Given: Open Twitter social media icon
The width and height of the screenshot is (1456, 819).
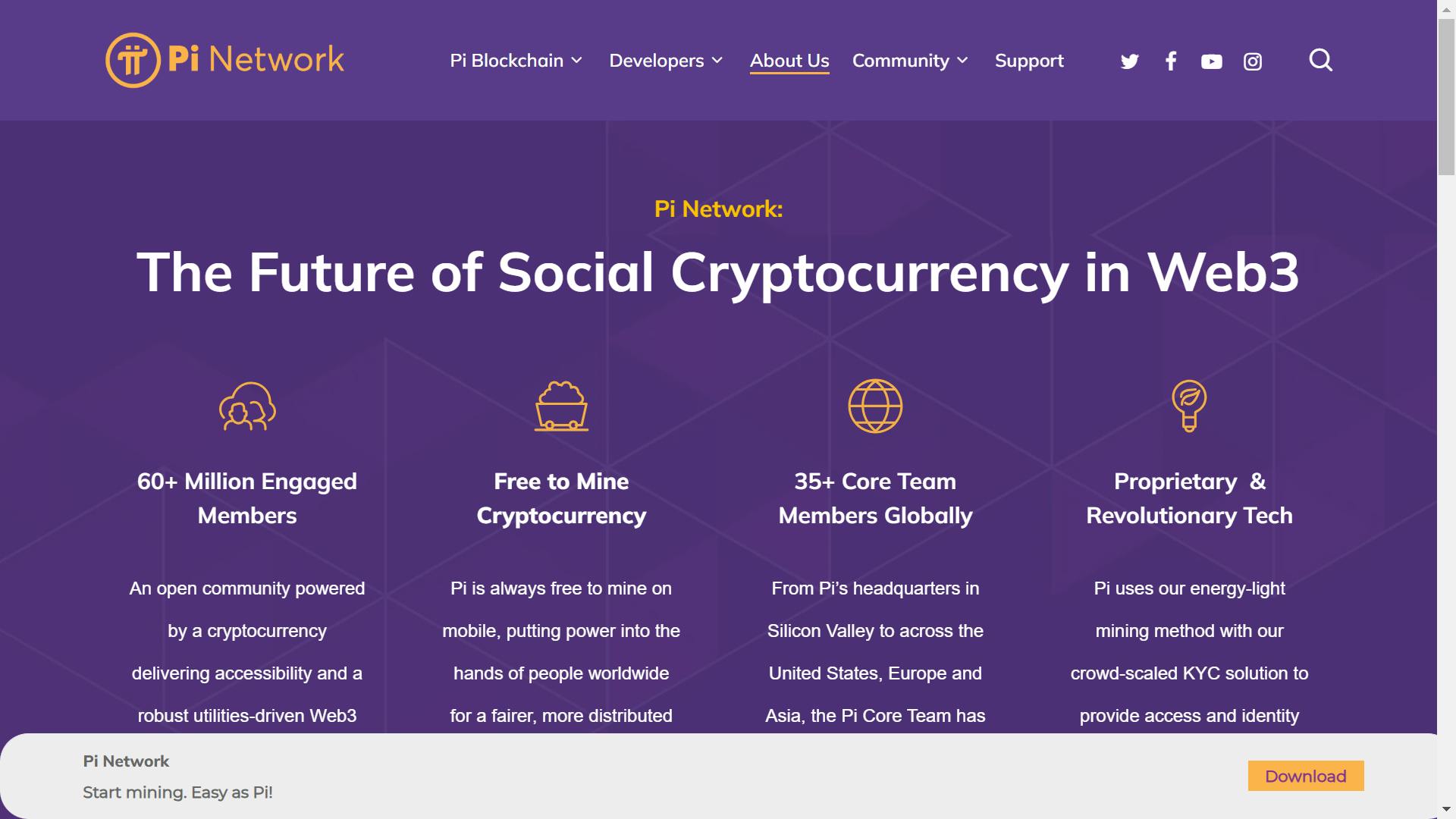Looking at the screenshot, I should pyautogui.click(x=1130, y=60).
